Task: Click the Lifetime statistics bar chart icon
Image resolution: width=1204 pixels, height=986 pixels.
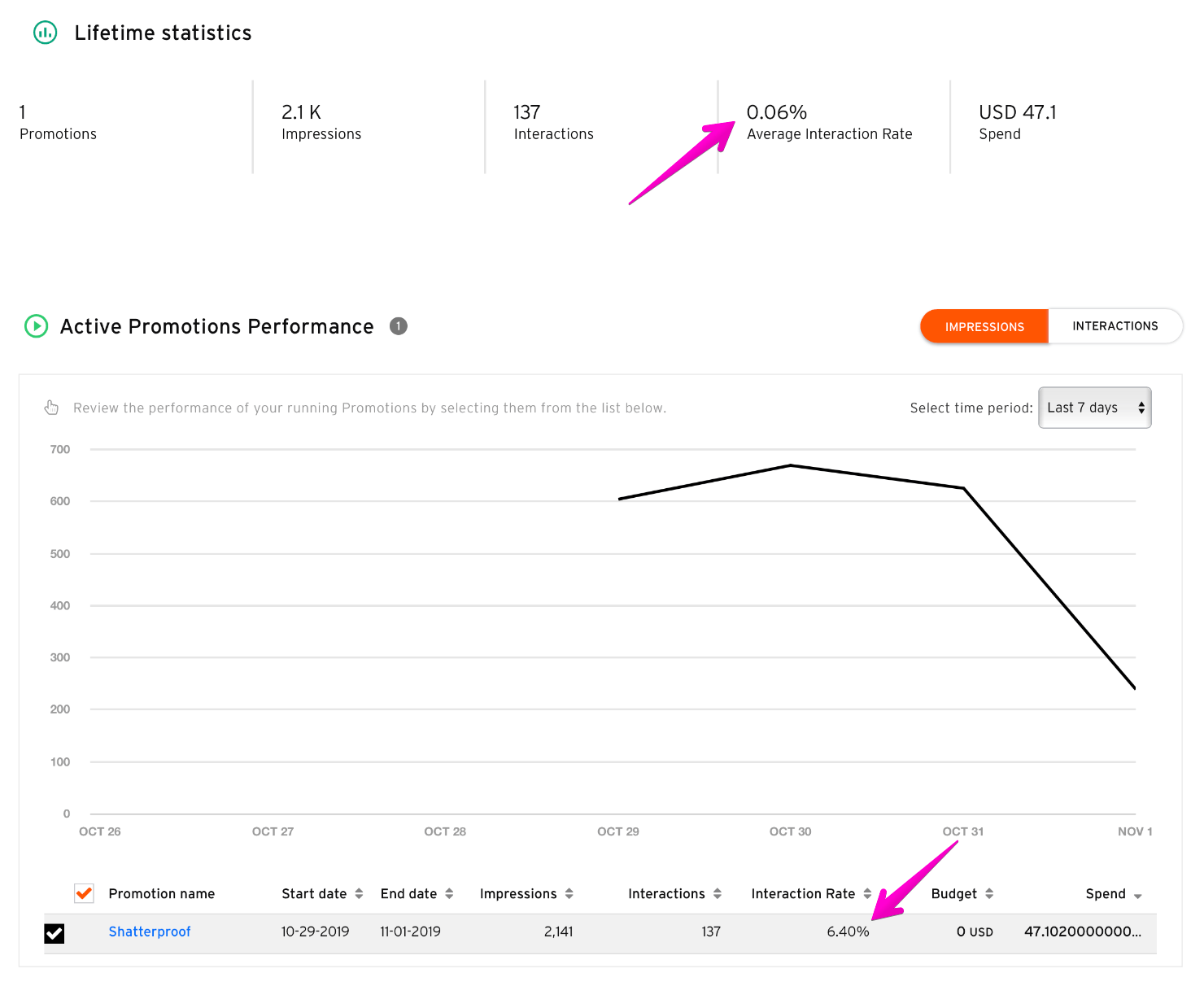Action: (x=46, y=33)
